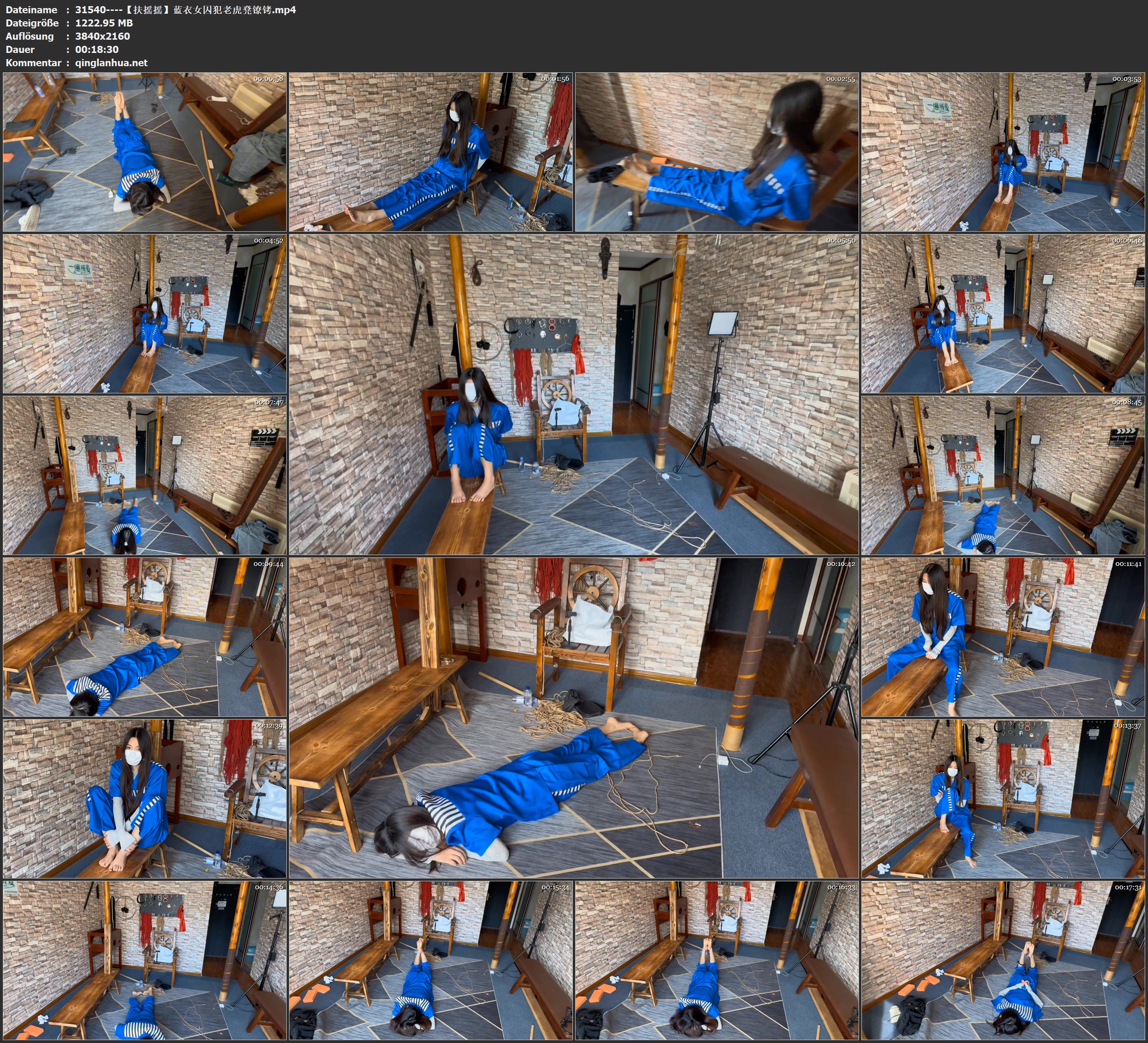Select the thumbnail marked 00:02:55
The width and height of the screenshot is (1148, 1043).
pyautogui.click(x=716, y=151)
